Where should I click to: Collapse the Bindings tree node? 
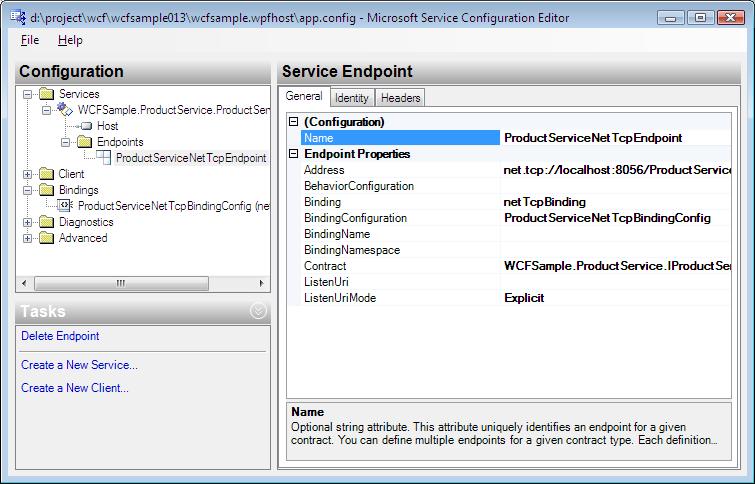[x=27, y=190]
